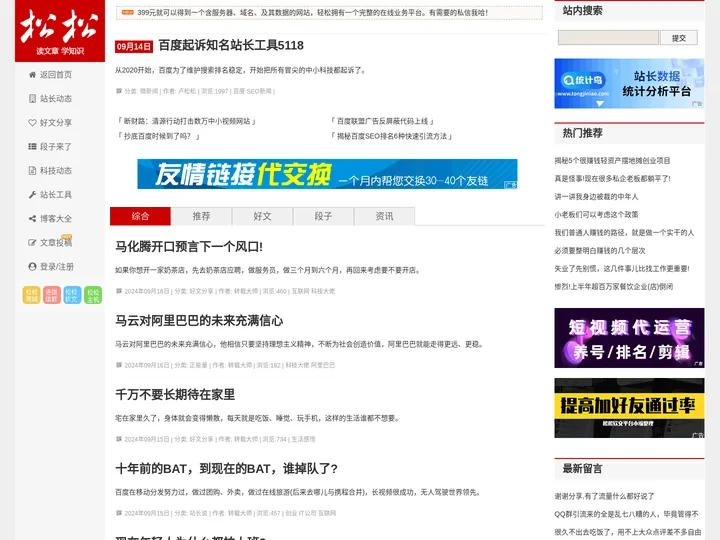
Task: Click the document icon beside 科技动态
Action: [x=32, y=171]
